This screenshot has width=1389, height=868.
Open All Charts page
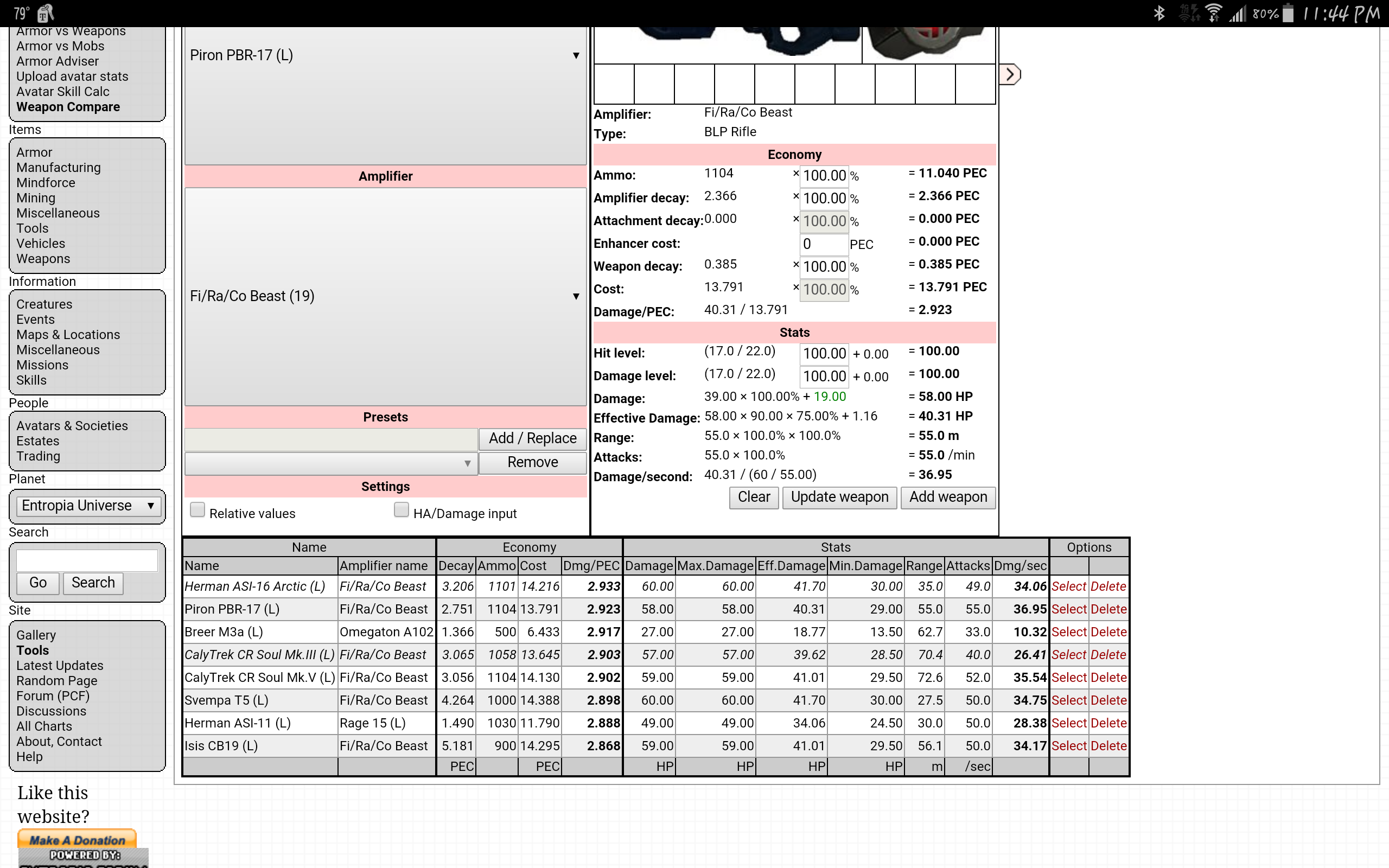pyautogui.click(x=44, y=727)
